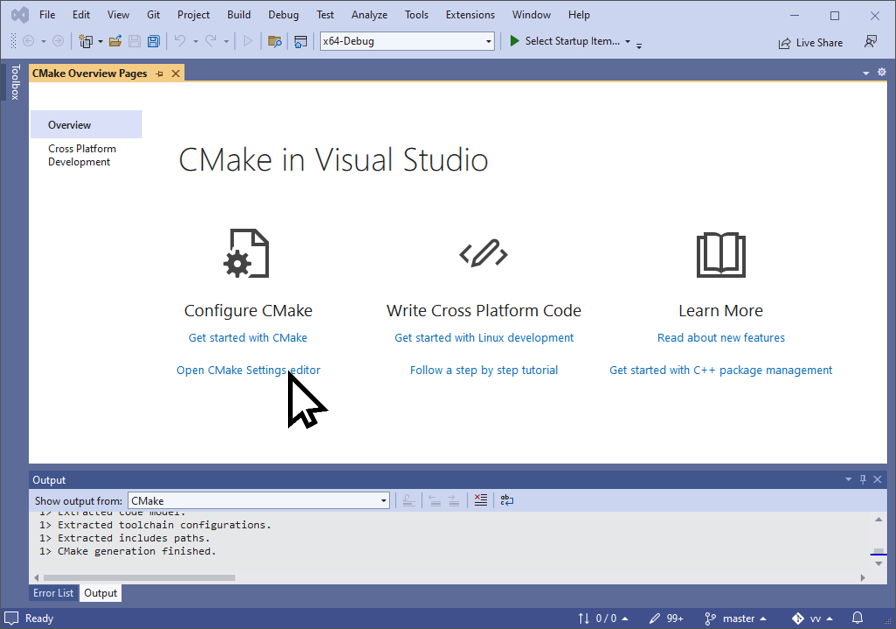Close the CMake Overview Pages tab
896x629 pixels.
click(x=175, y=74)
